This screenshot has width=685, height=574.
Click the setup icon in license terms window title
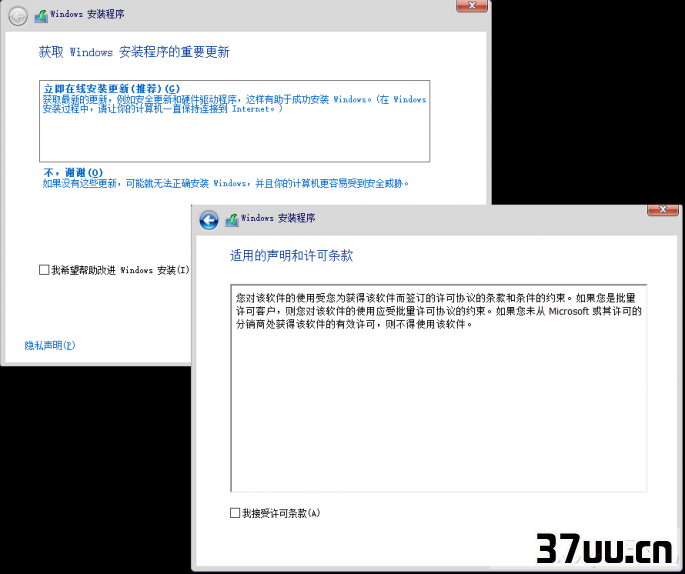(x=232, y=220)
